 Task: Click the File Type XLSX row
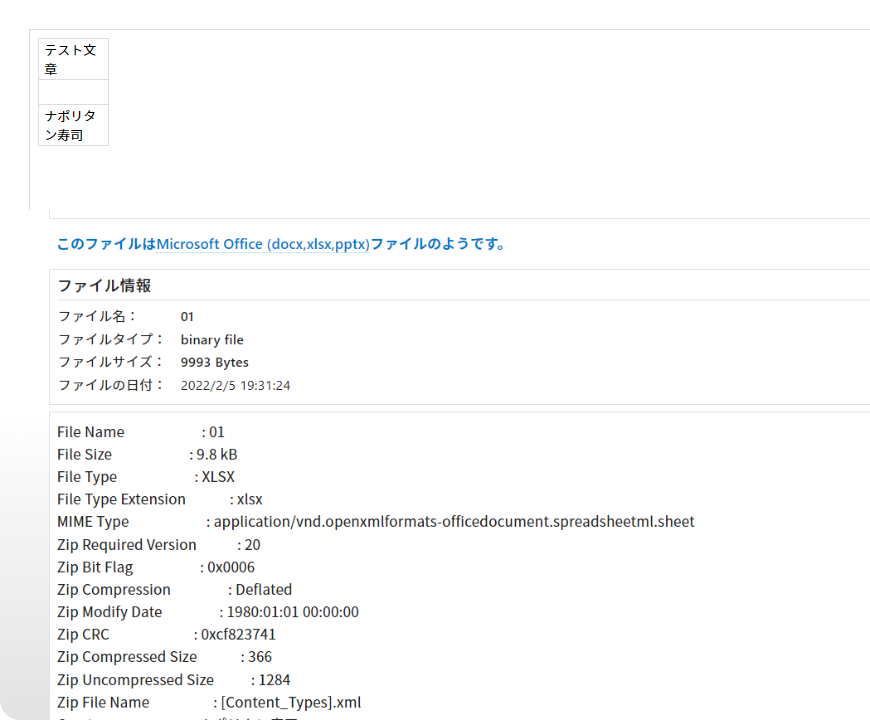pos(146,476)
